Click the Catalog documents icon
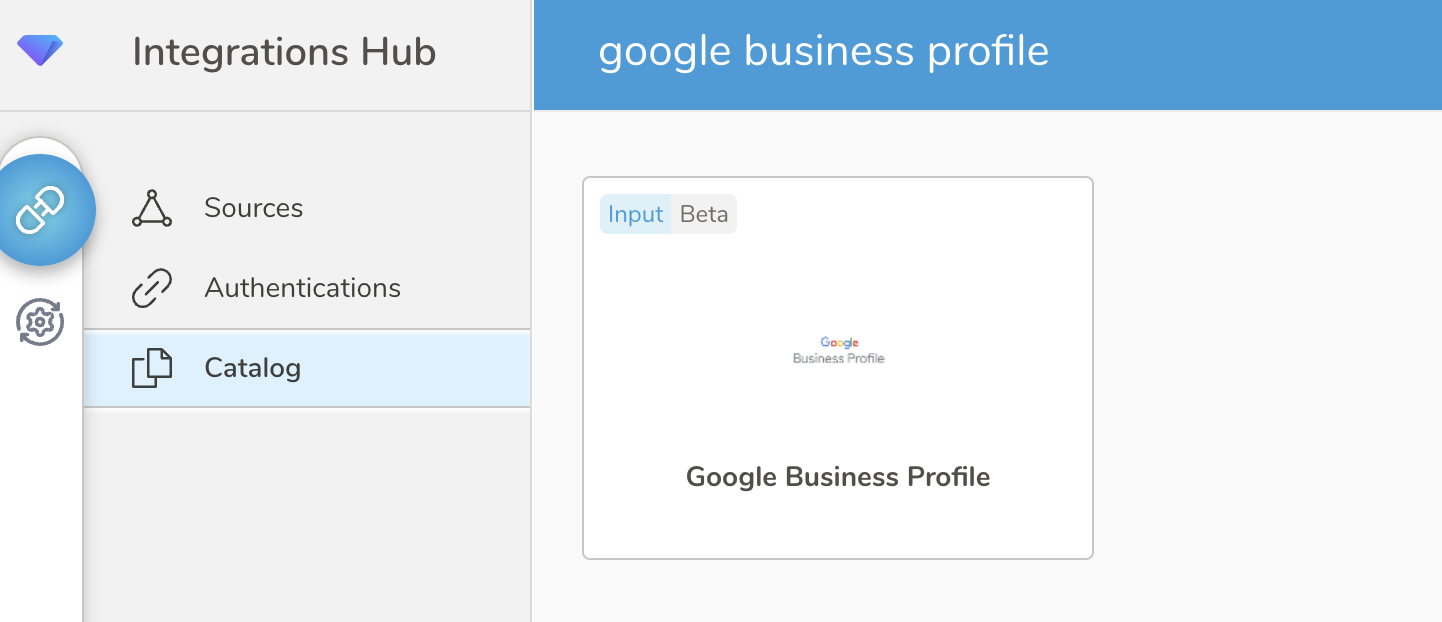Screen dimensions: 1442x622 (152, 368)
